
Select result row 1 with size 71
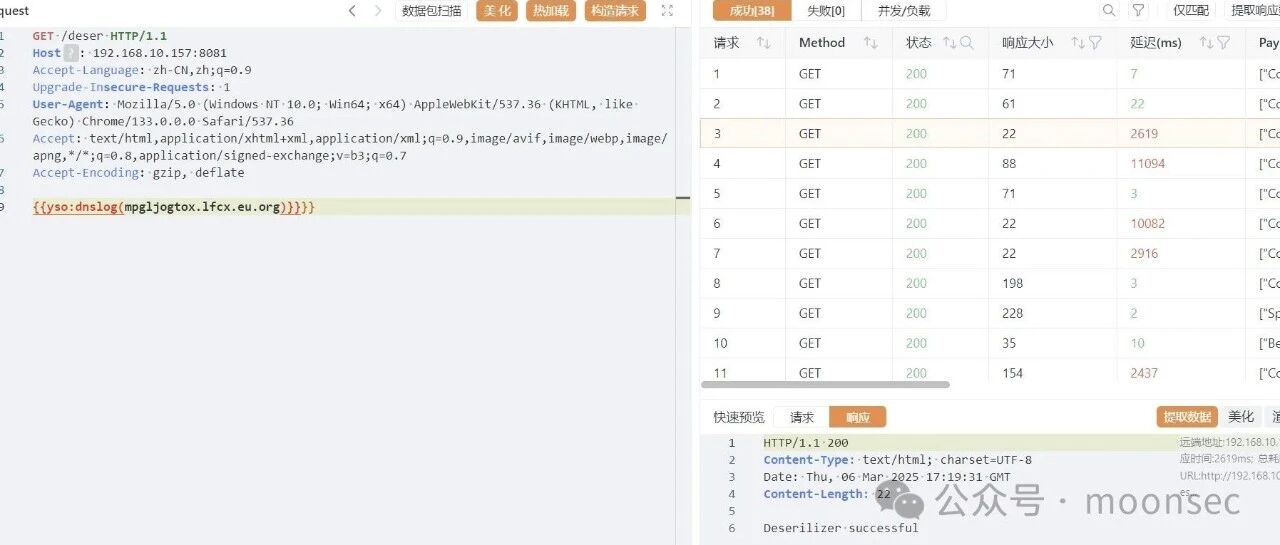990,74
